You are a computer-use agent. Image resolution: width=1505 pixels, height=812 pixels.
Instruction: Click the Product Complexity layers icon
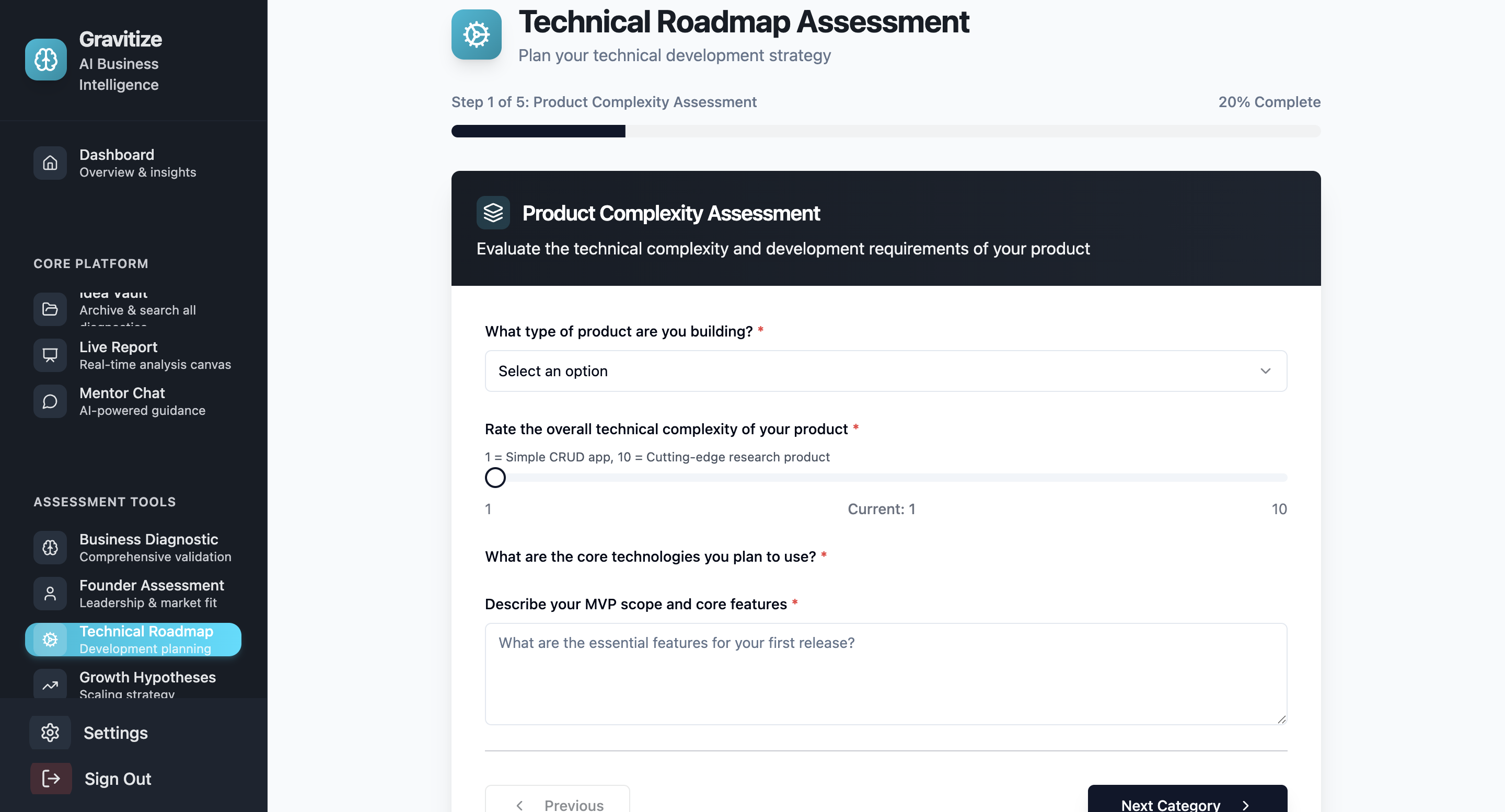(493, 213)
